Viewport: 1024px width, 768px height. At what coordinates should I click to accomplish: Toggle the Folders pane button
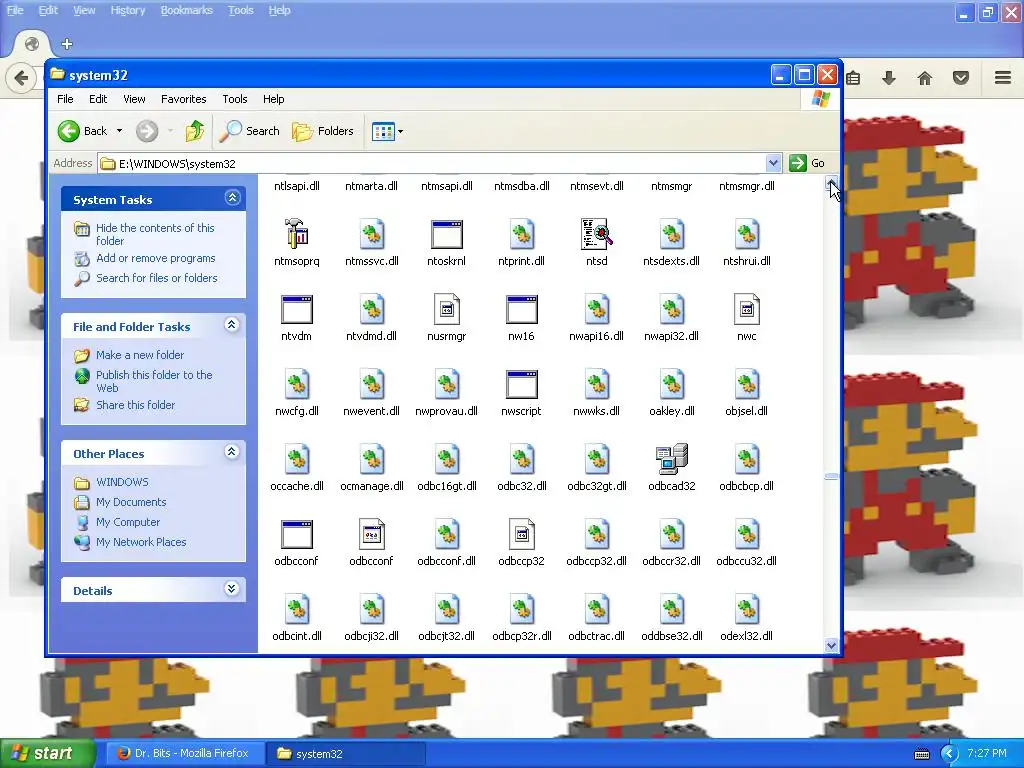[x=323, y=131]
